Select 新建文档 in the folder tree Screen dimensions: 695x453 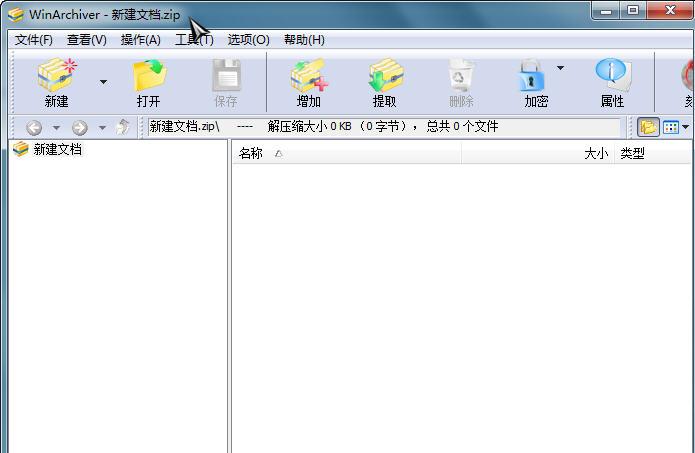[57, 150]
